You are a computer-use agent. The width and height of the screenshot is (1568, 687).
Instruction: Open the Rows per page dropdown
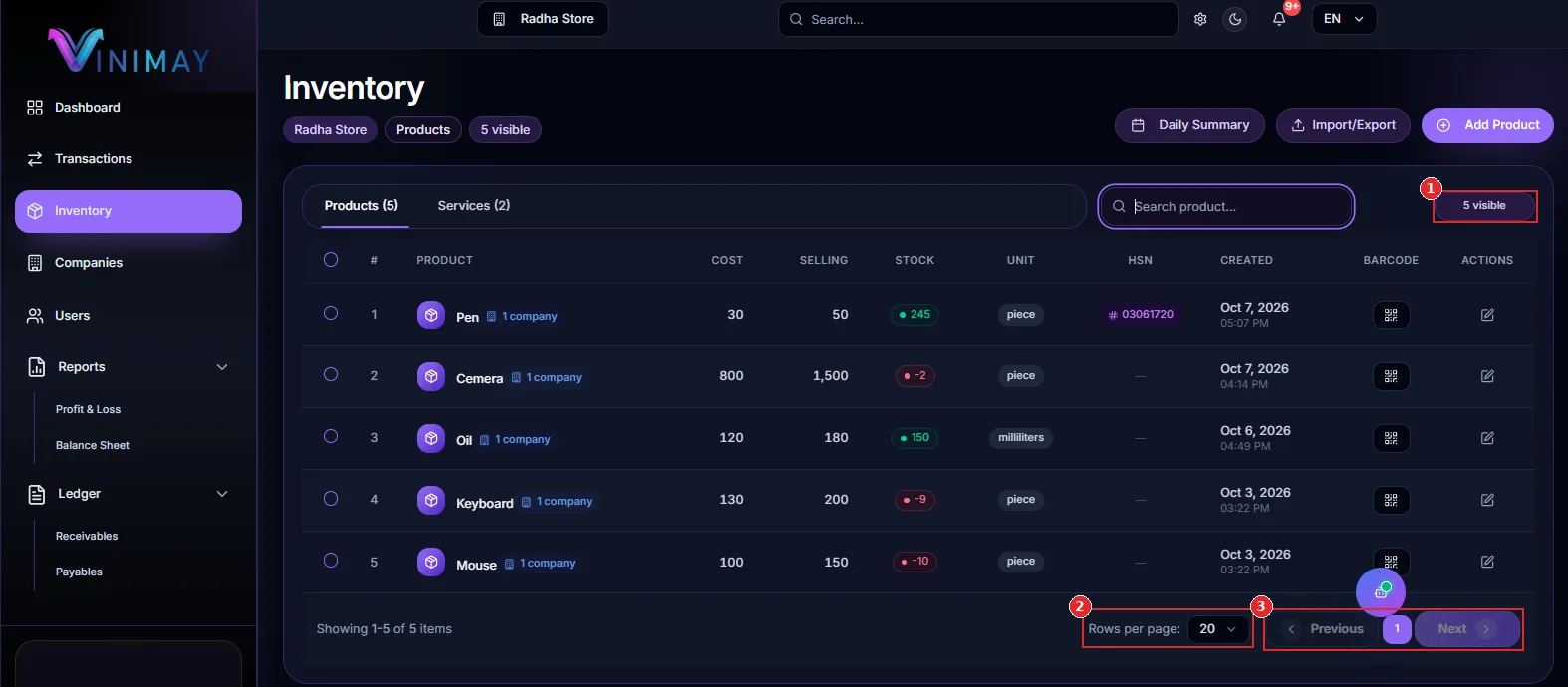(1218, 629)
